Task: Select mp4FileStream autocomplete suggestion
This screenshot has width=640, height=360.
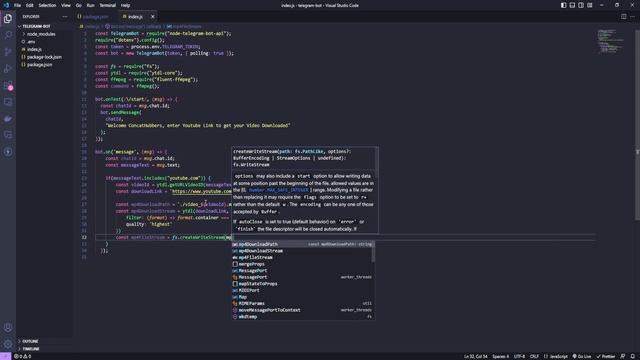Action: [303, 258]
